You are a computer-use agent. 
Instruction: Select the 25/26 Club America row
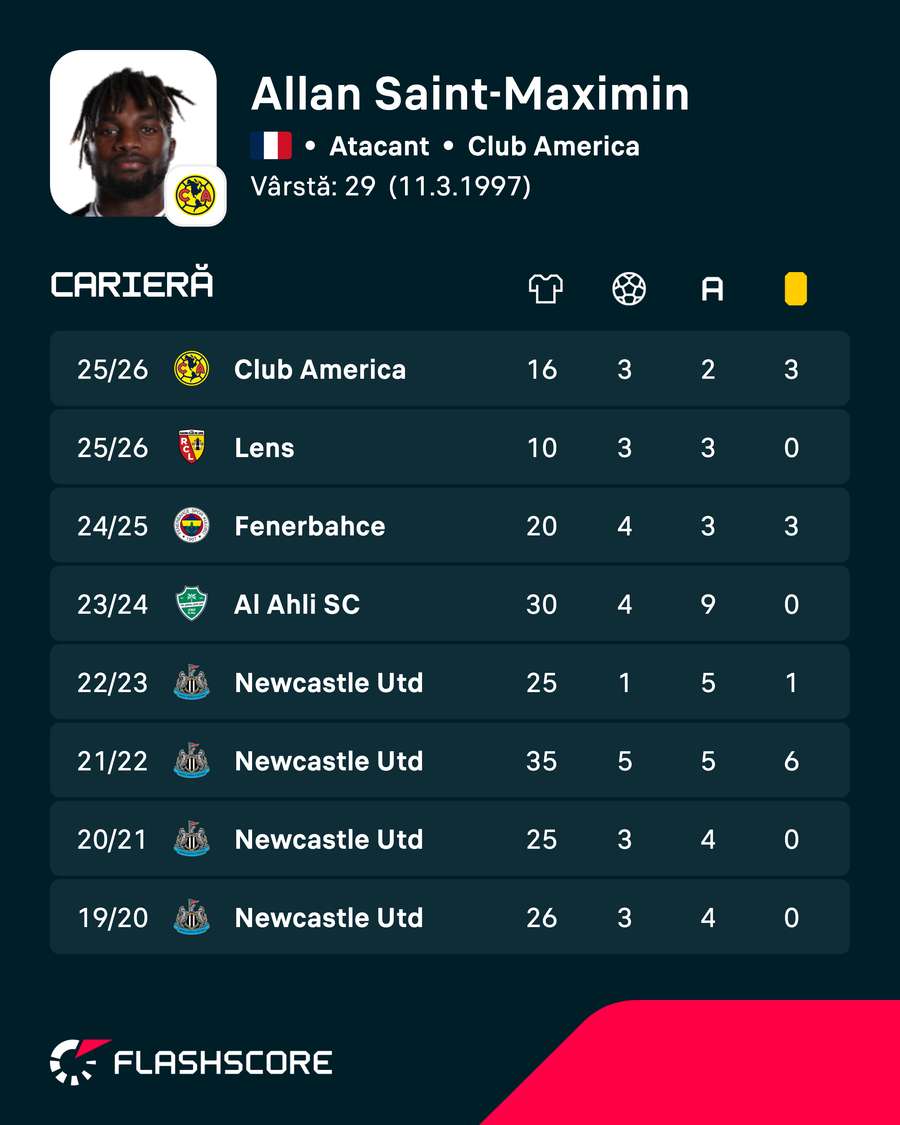point(450,369)
